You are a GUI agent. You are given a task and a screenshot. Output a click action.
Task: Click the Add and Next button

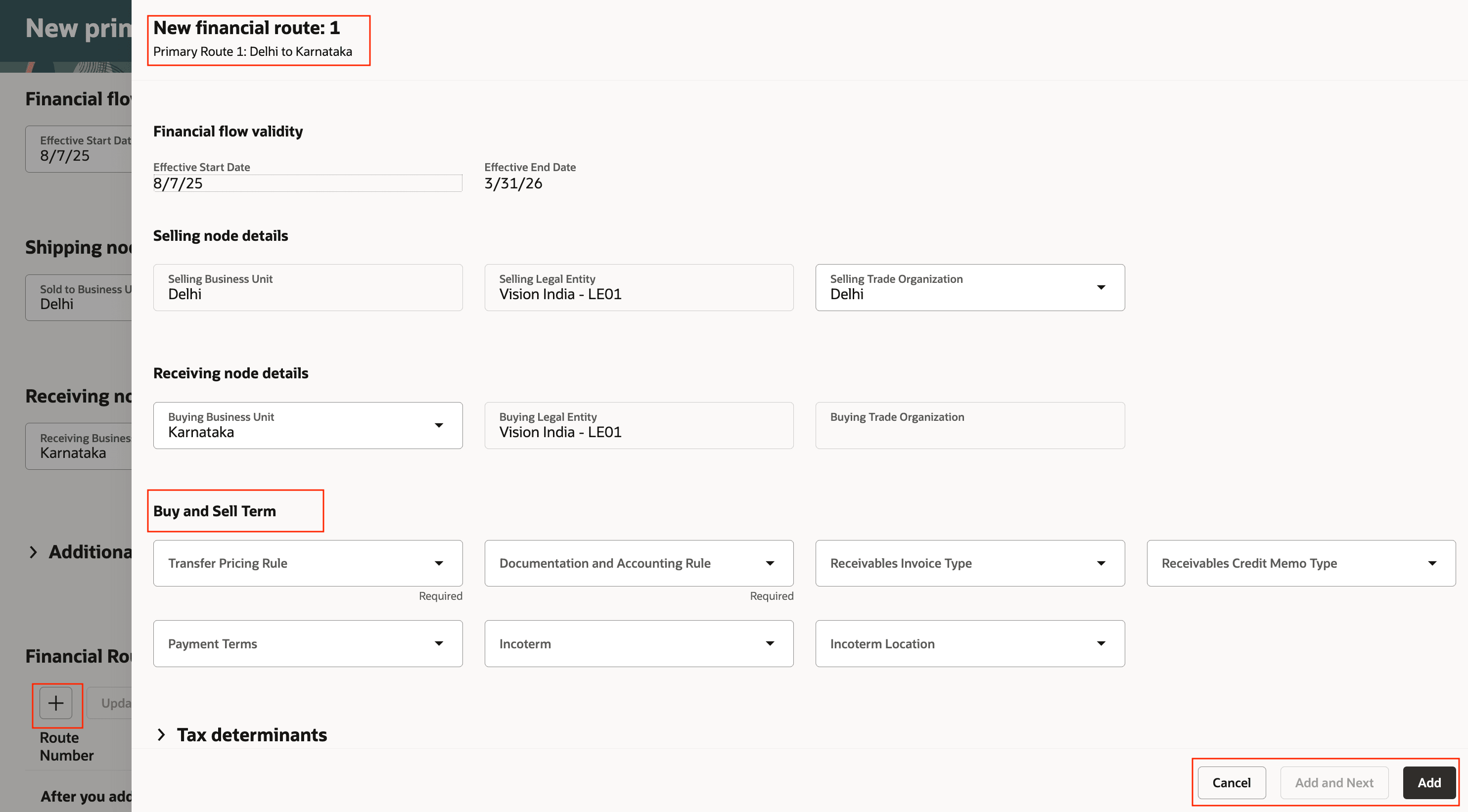[x=1333, y=783]
